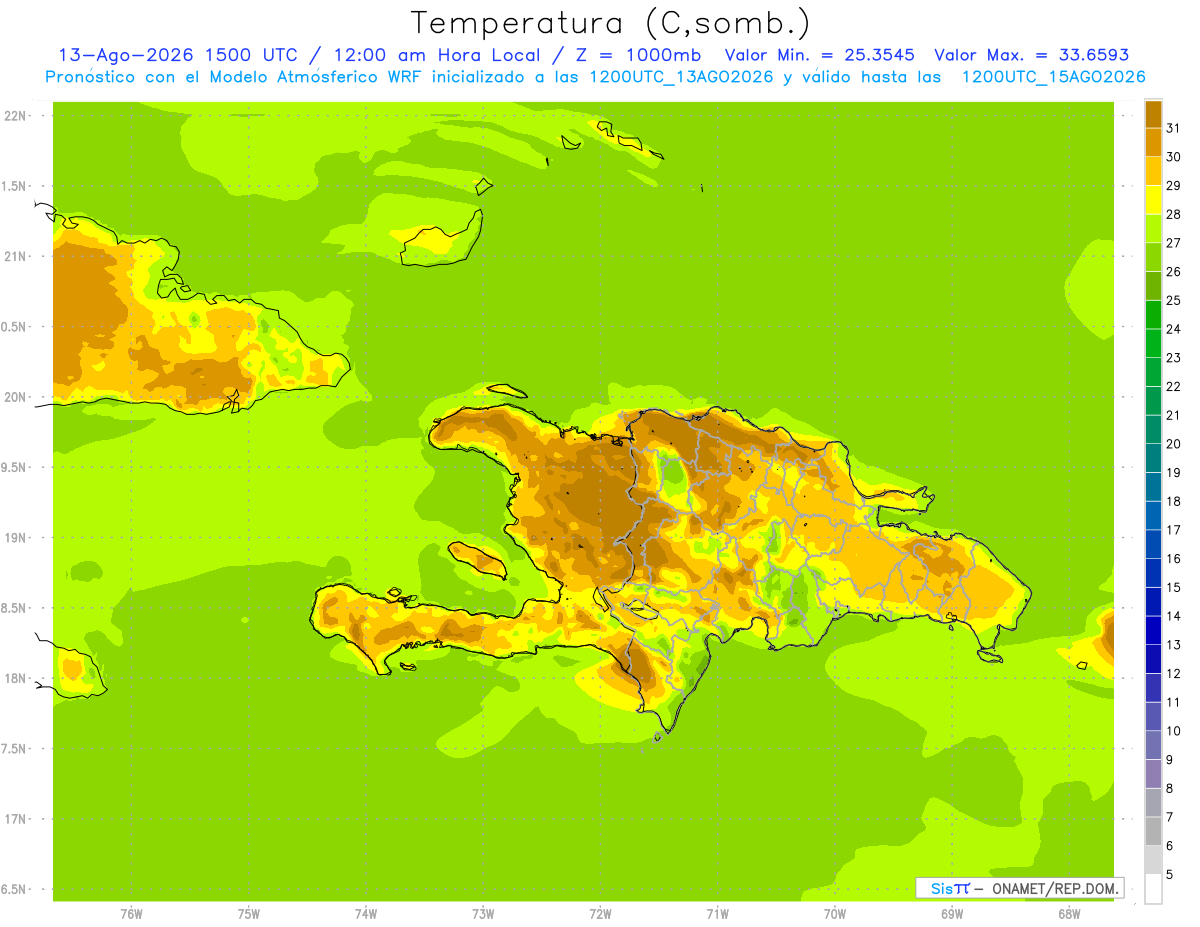Pick the yellow color bar segment between 28 and 29
Screen dimensions: 1200x927
click(x=1153, y=200)
